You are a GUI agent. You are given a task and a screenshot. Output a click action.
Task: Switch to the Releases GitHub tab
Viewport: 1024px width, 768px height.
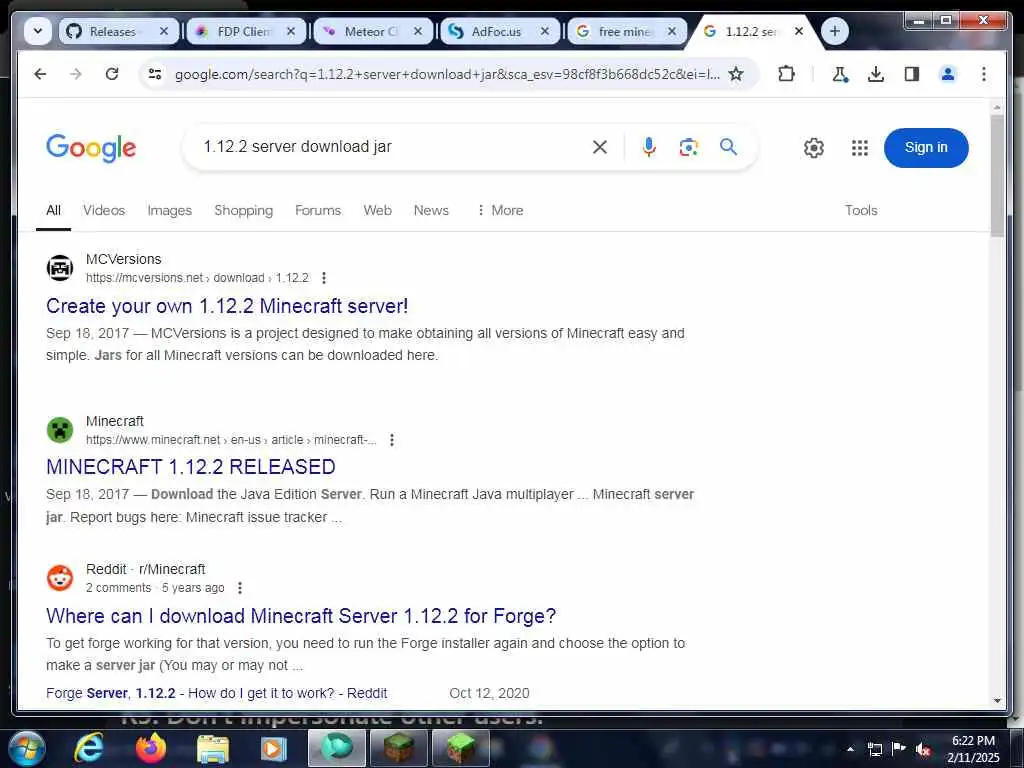tap(118, 31)
